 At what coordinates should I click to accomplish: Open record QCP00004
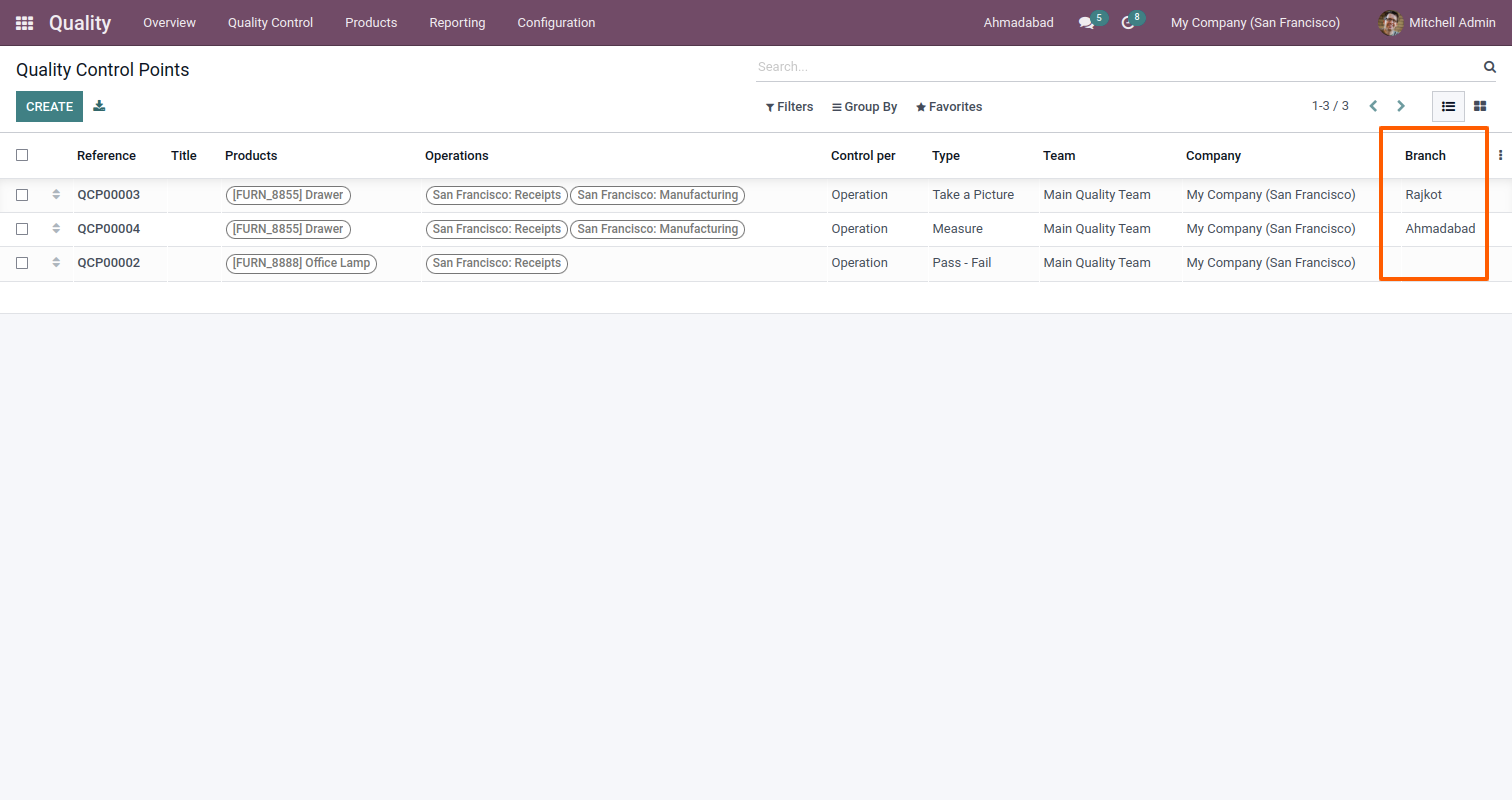(x=109, y=229)
